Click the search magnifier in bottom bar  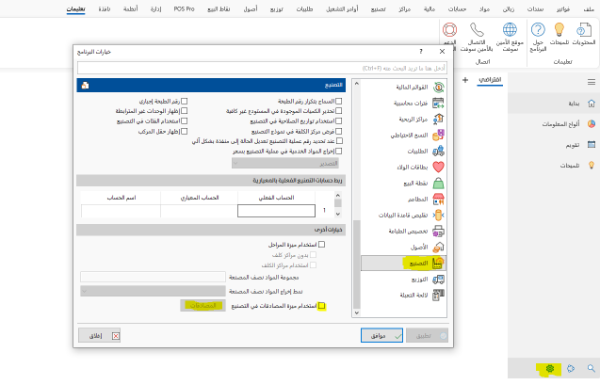click(591, 368)
